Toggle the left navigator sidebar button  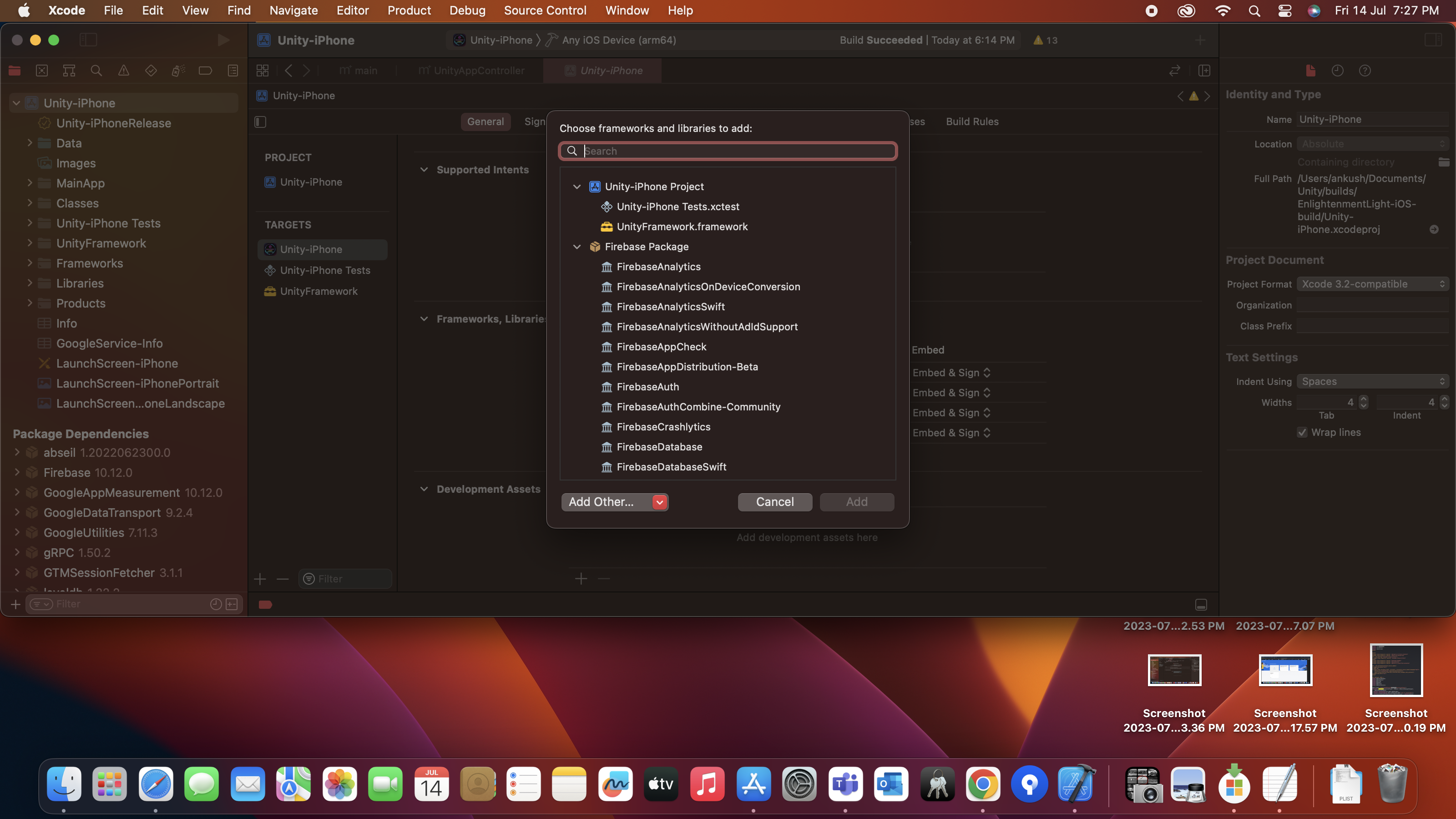[x=88, y=40]
